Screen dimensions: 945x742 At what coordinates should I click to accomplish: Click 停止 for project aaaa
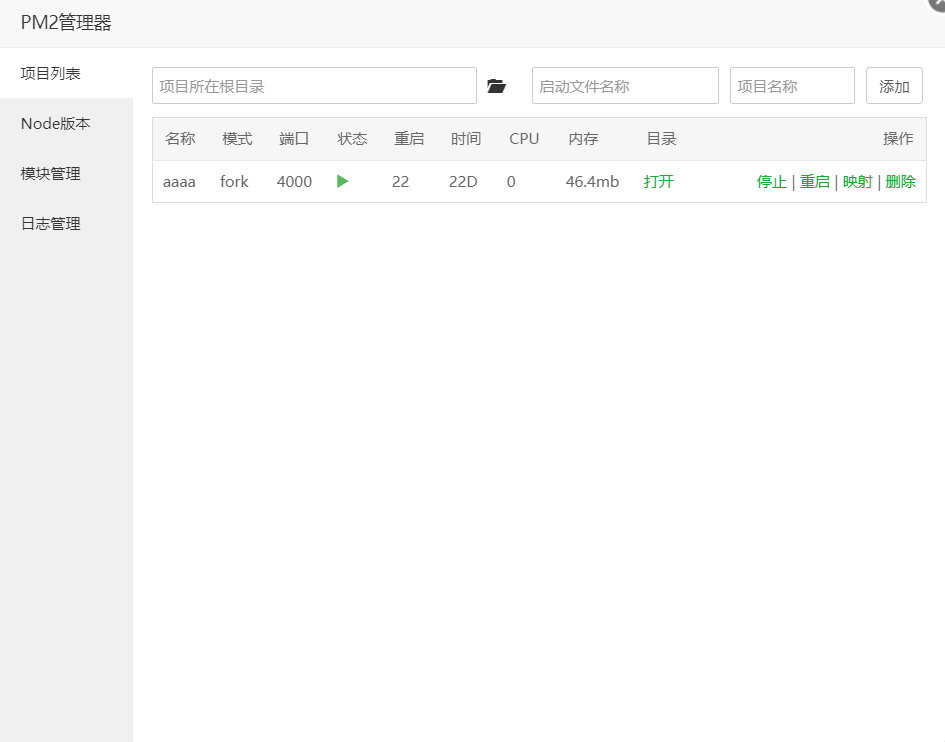(771, 181)
